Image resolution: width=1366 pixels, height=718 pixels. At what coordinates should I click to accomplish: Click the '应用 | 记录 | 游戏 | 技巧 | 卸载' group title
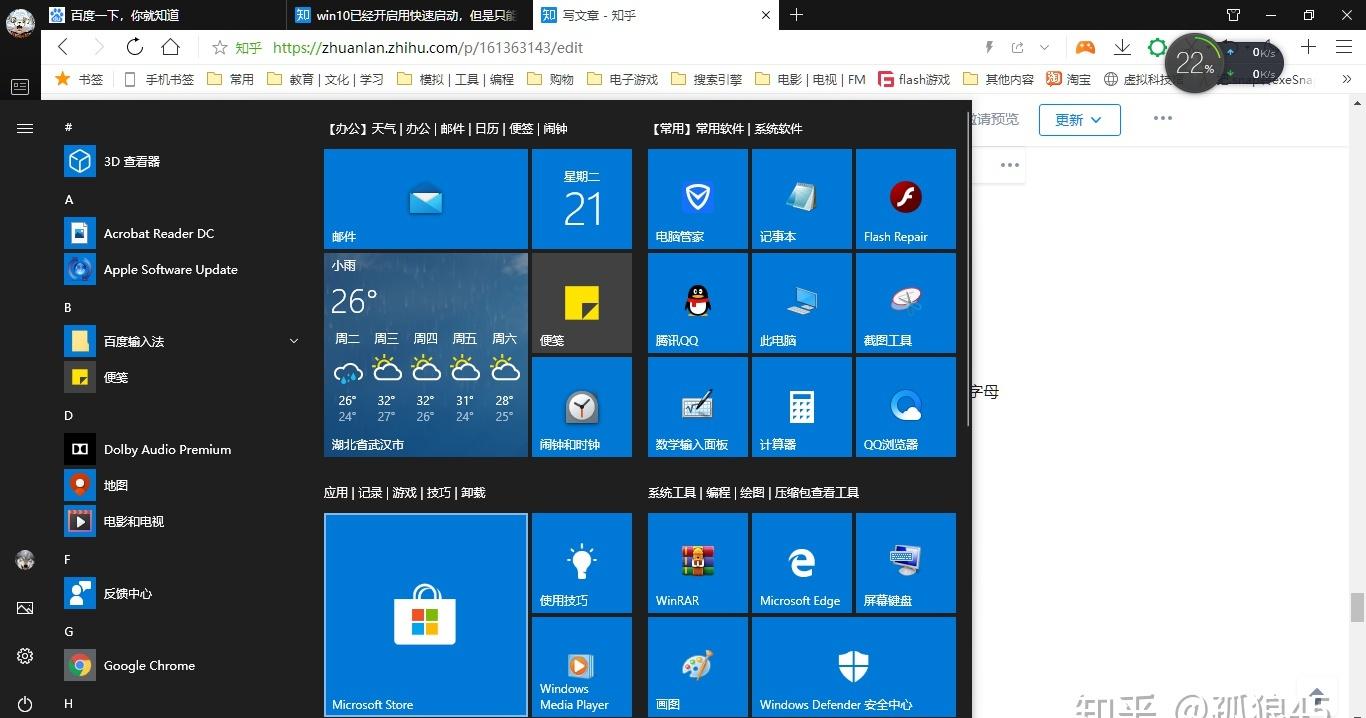coord(405,492)
